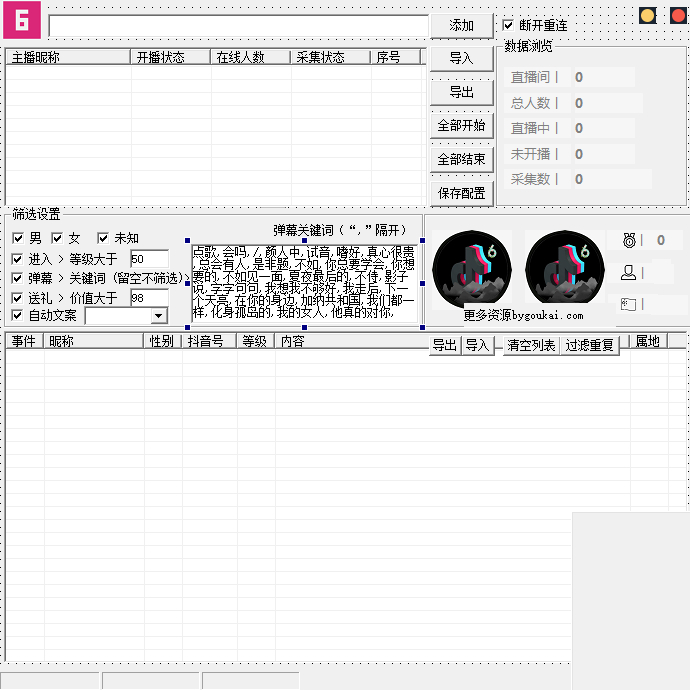
Task: Click the 清空列表 button
Action: 531,345
